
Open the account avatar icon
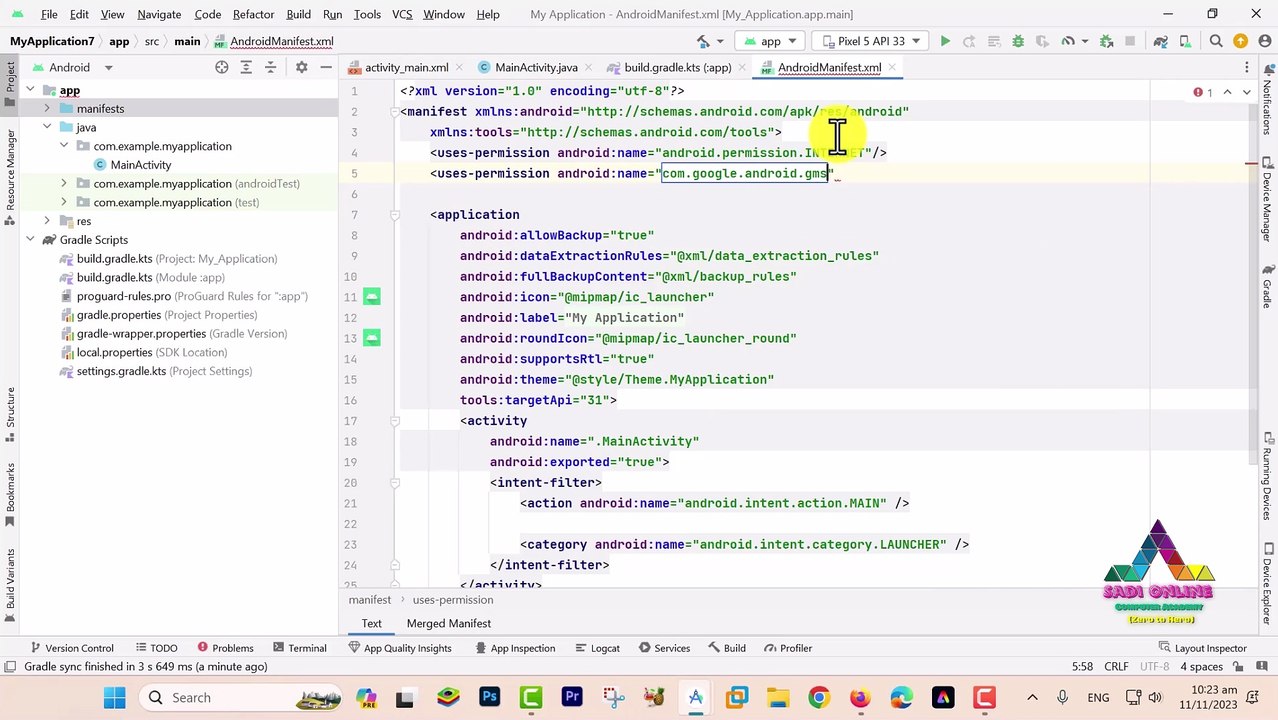point(1264,41)
